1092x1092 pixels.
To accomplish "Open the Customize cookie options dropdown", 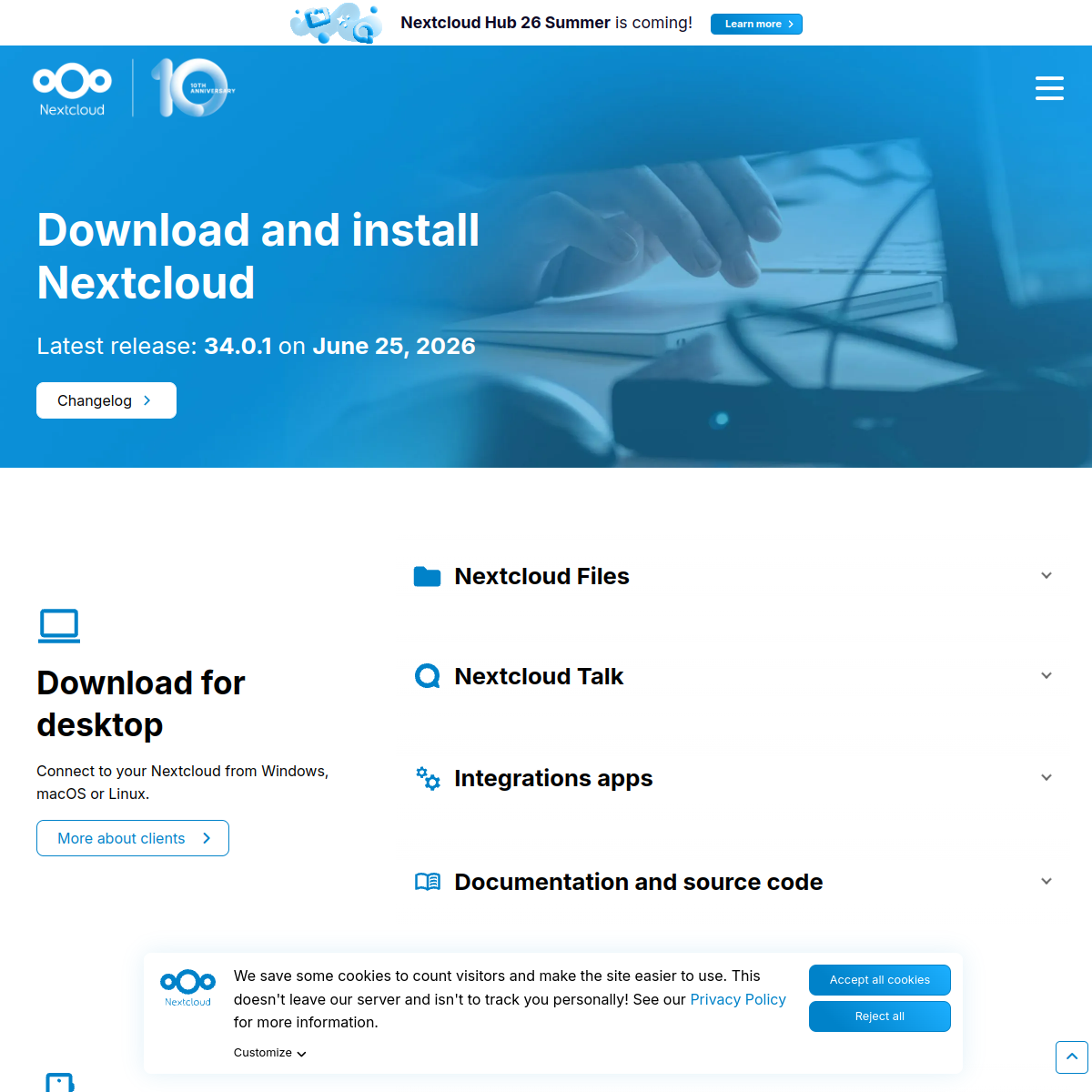I will click(x=270, y=1053).
